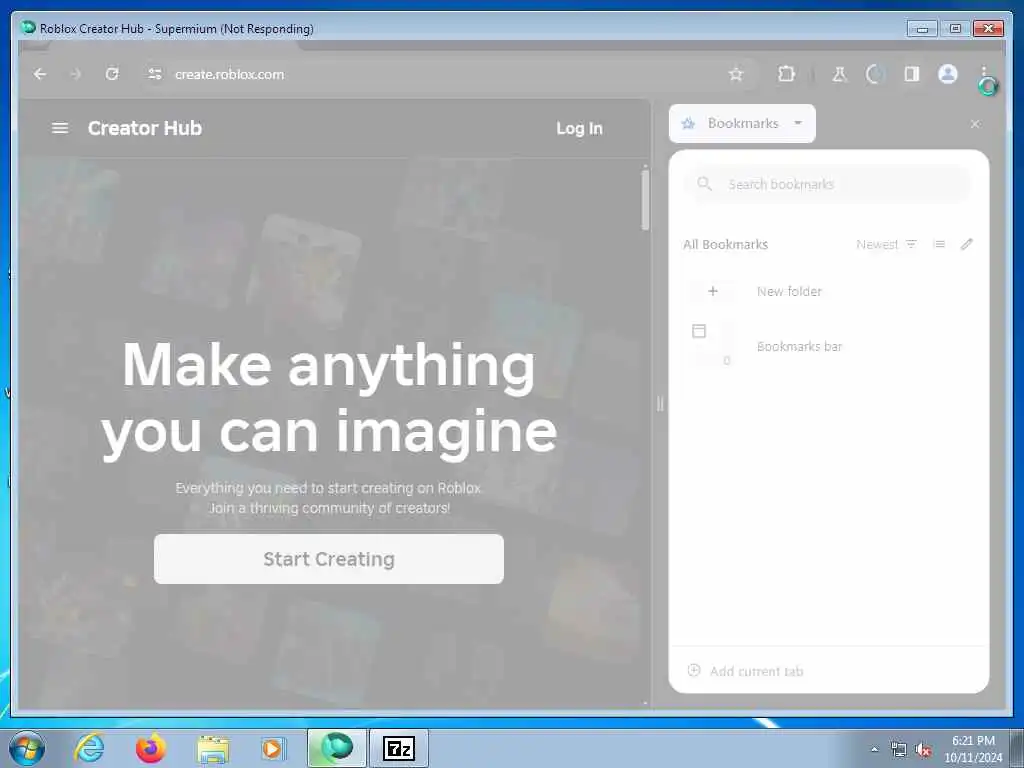This screenshot has height=768, width=1024.
Task: Click the muted volume tray icon
Action: 923,749
